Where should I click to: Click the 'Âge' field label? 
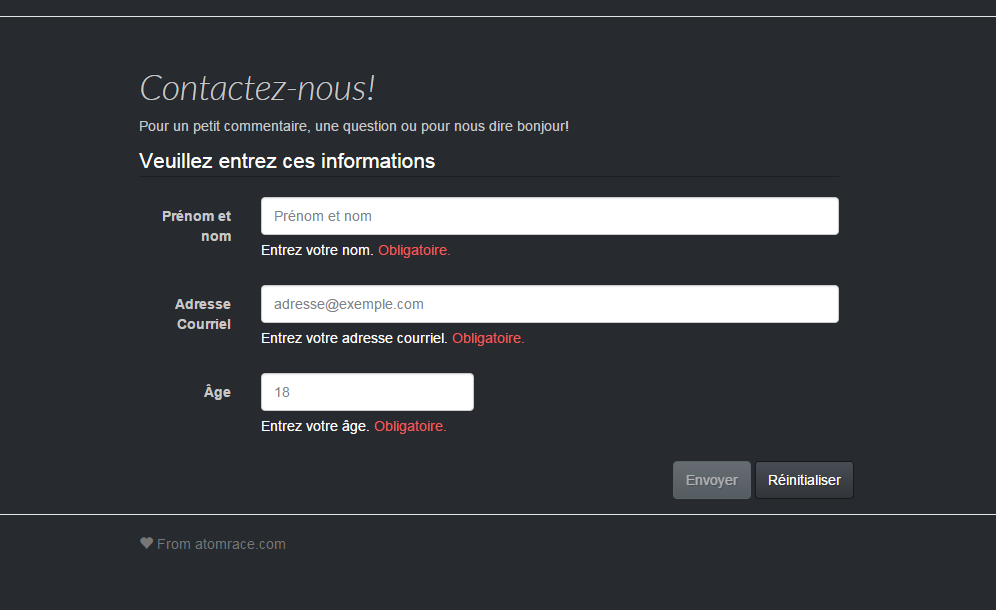216,392
